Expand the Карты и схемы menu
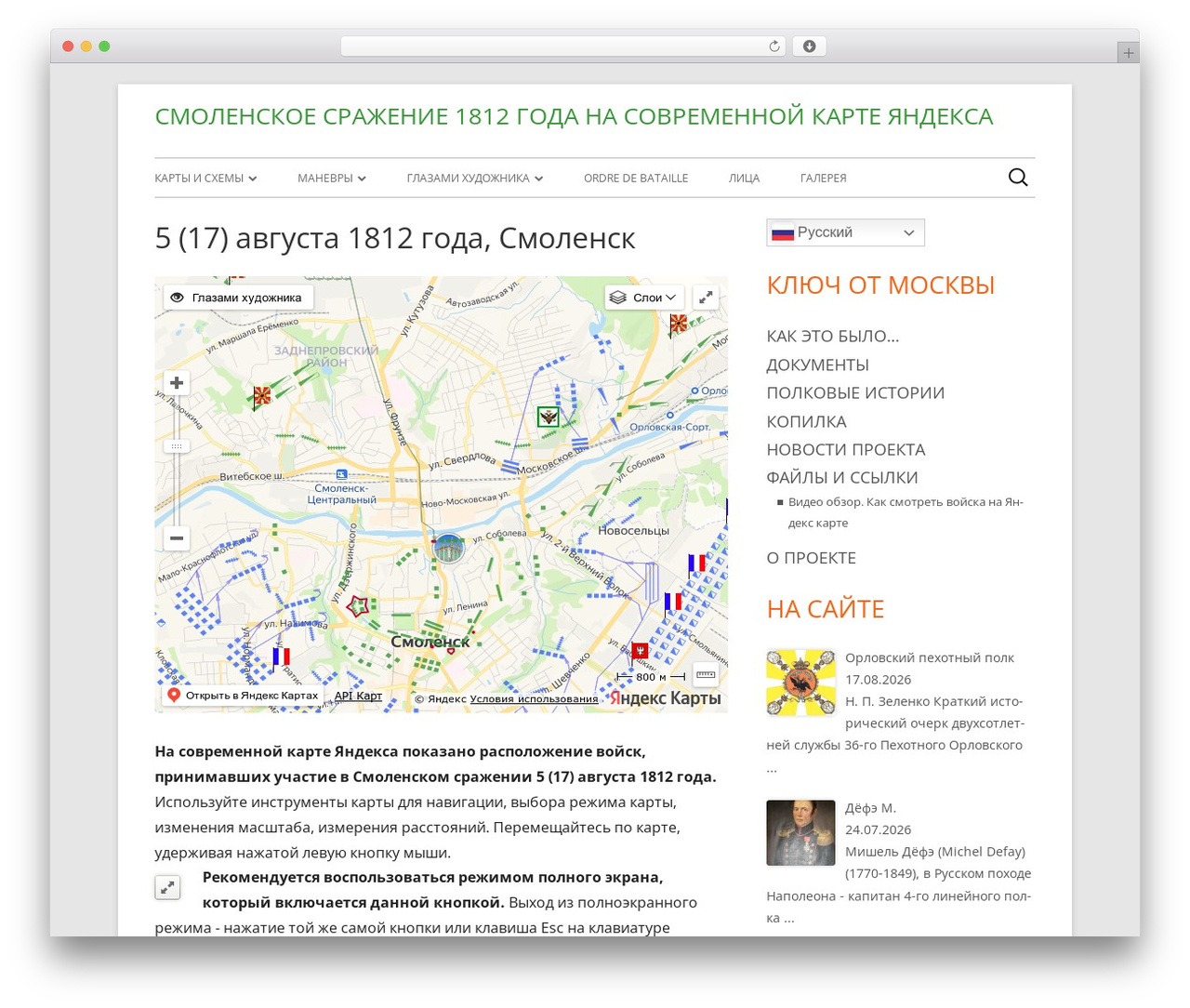This screenshot has height=1008, width=1190. [205, 179]
